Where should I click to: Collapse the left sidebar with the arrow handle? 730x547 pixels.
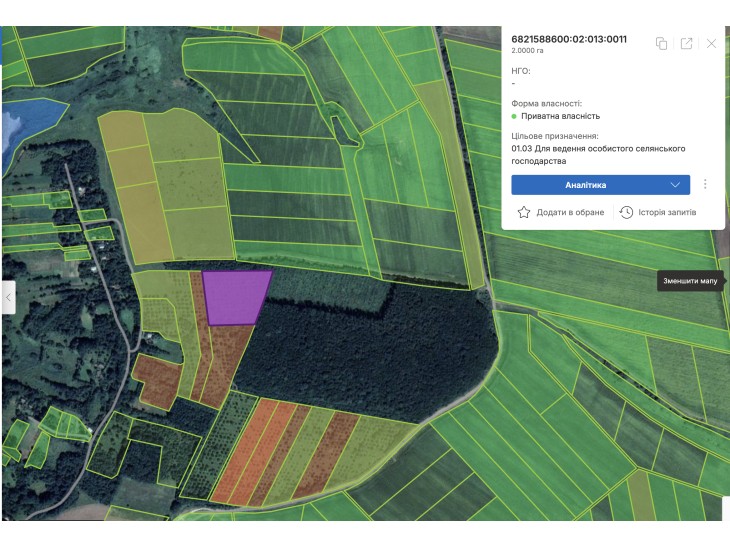[x=8, y=297]
